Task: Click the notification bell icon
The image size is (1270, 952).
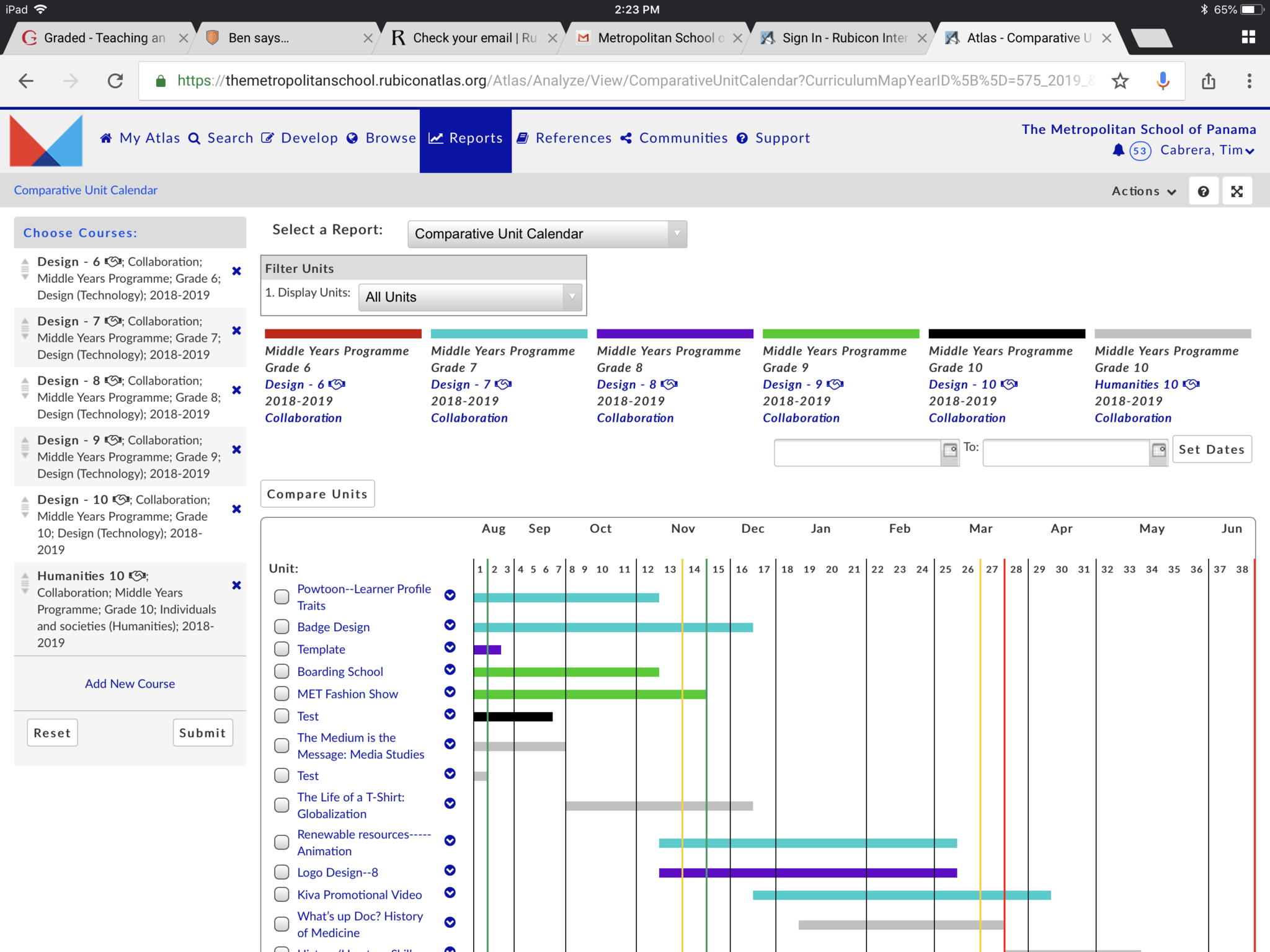Action: 1118,150
